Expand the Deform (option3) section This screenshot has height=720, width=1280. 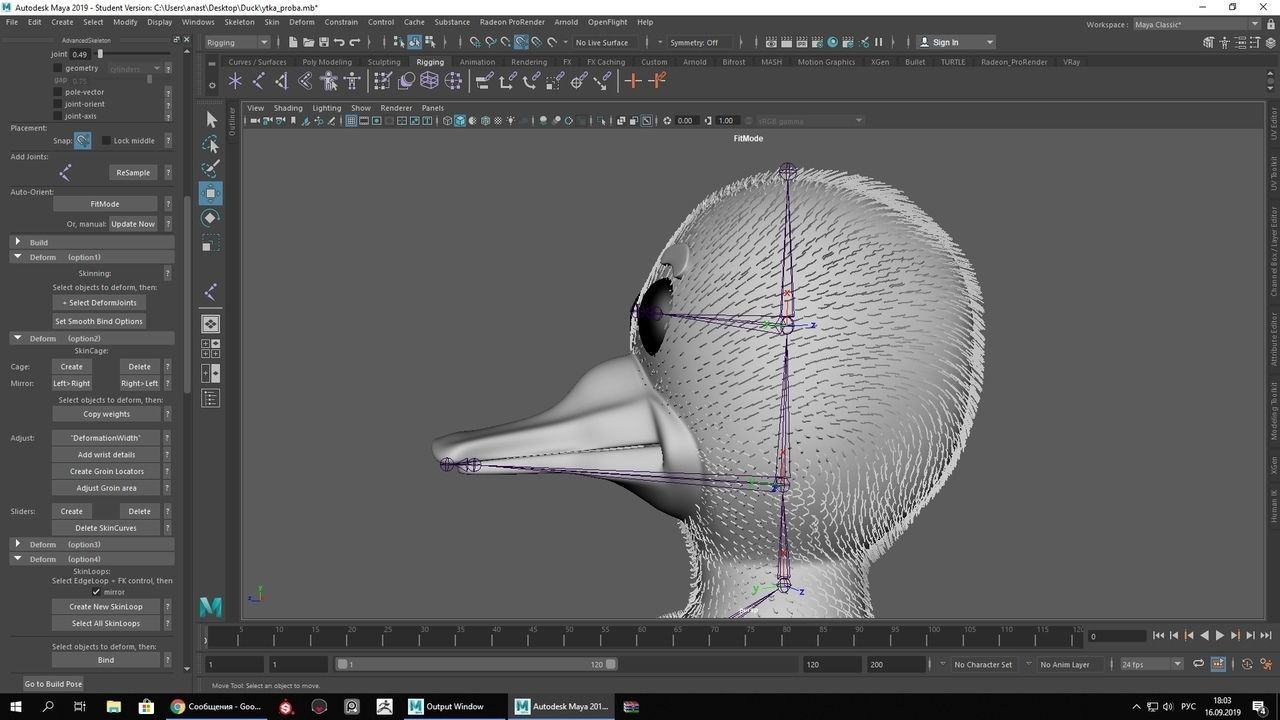pos(18,544)
